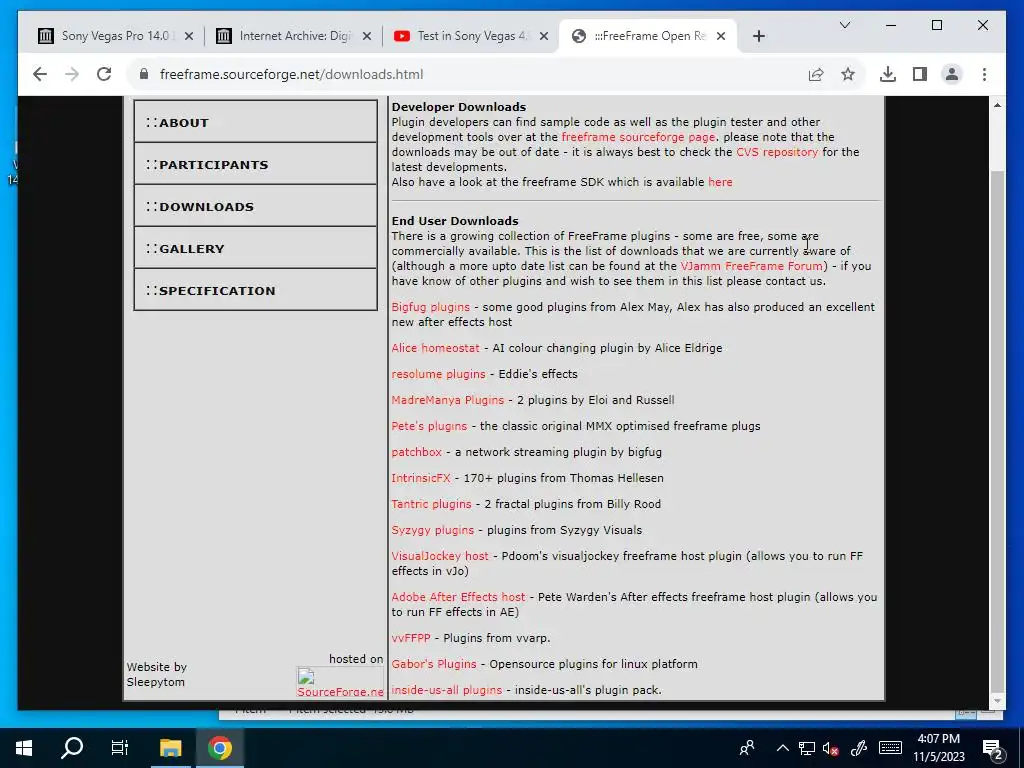Click the SDK 'here' link
This screenshot has height=768, width=1024.
pyautogui.click(x=720, y=182)
